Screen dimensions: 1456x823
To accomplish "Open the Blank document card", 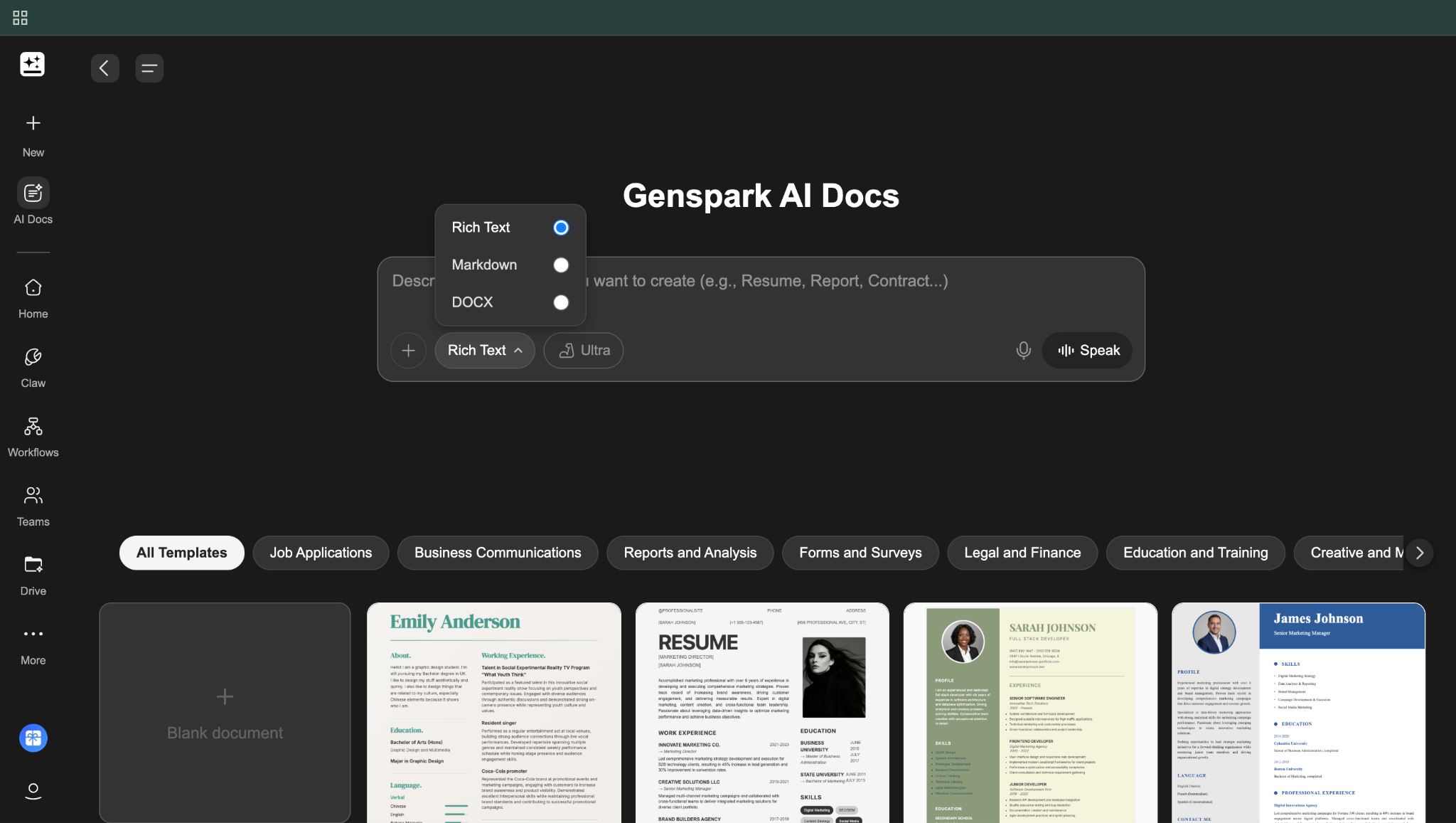I will (x=225, y=713).
